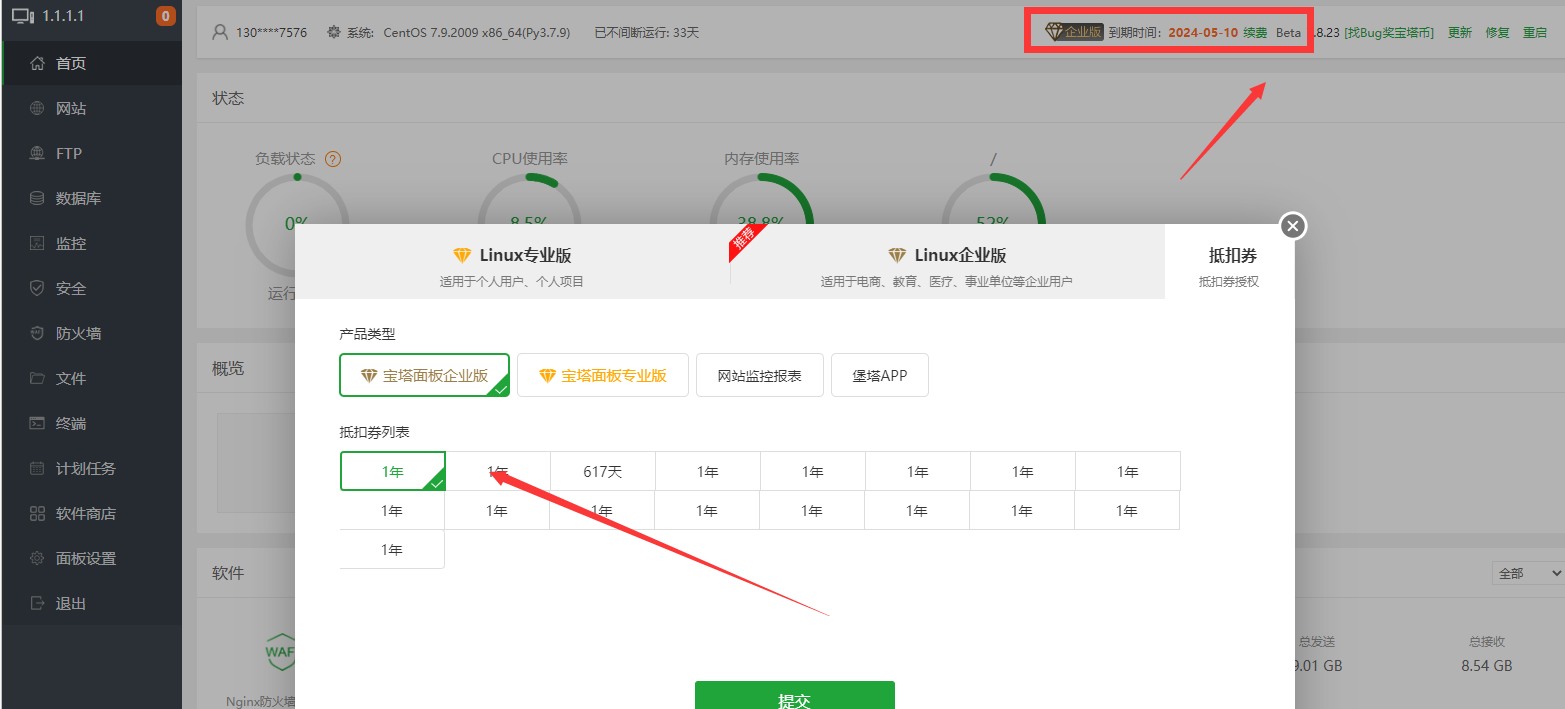Viewport: 1565px width, 709px height.
Task: Open the 监控 monitoring sidebar item
Action: tap(91, 243)
